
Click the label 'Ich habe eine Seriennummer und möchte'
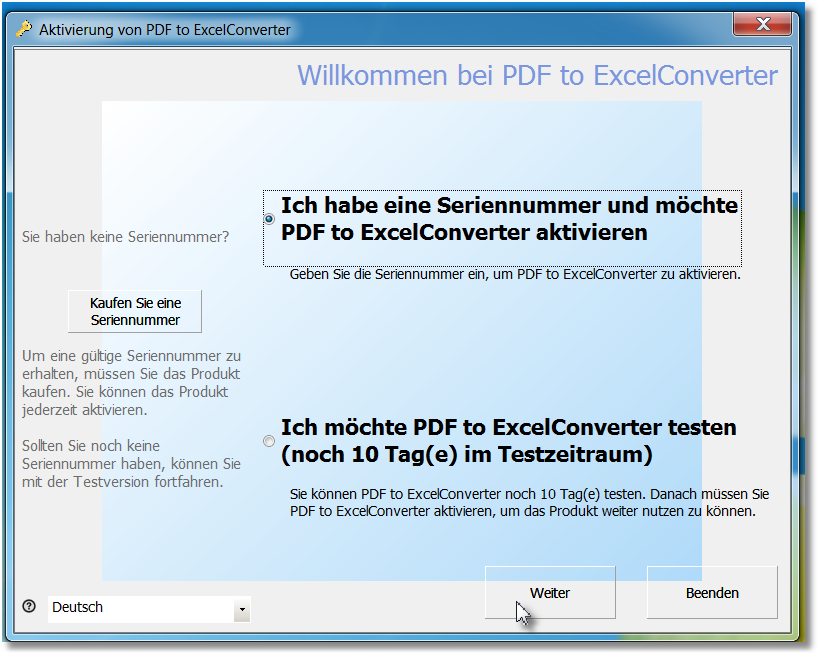[509, 205]
